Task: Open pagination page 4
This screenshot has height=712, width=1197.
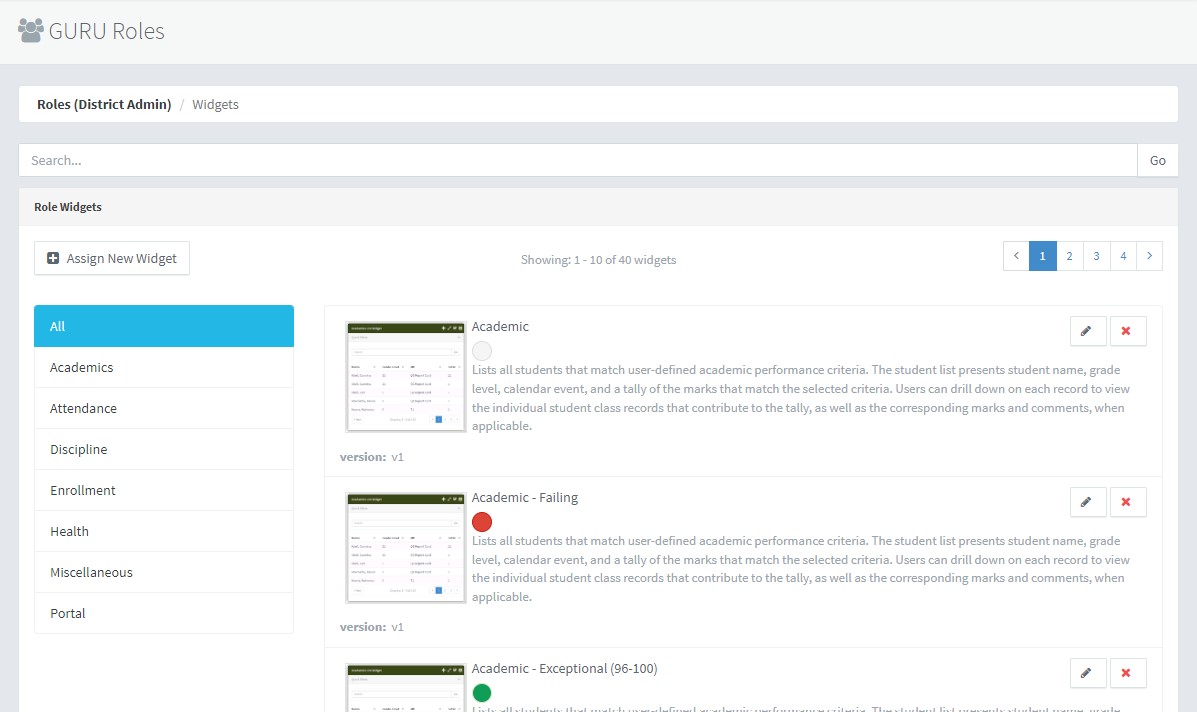Action: click(1123, 256)
